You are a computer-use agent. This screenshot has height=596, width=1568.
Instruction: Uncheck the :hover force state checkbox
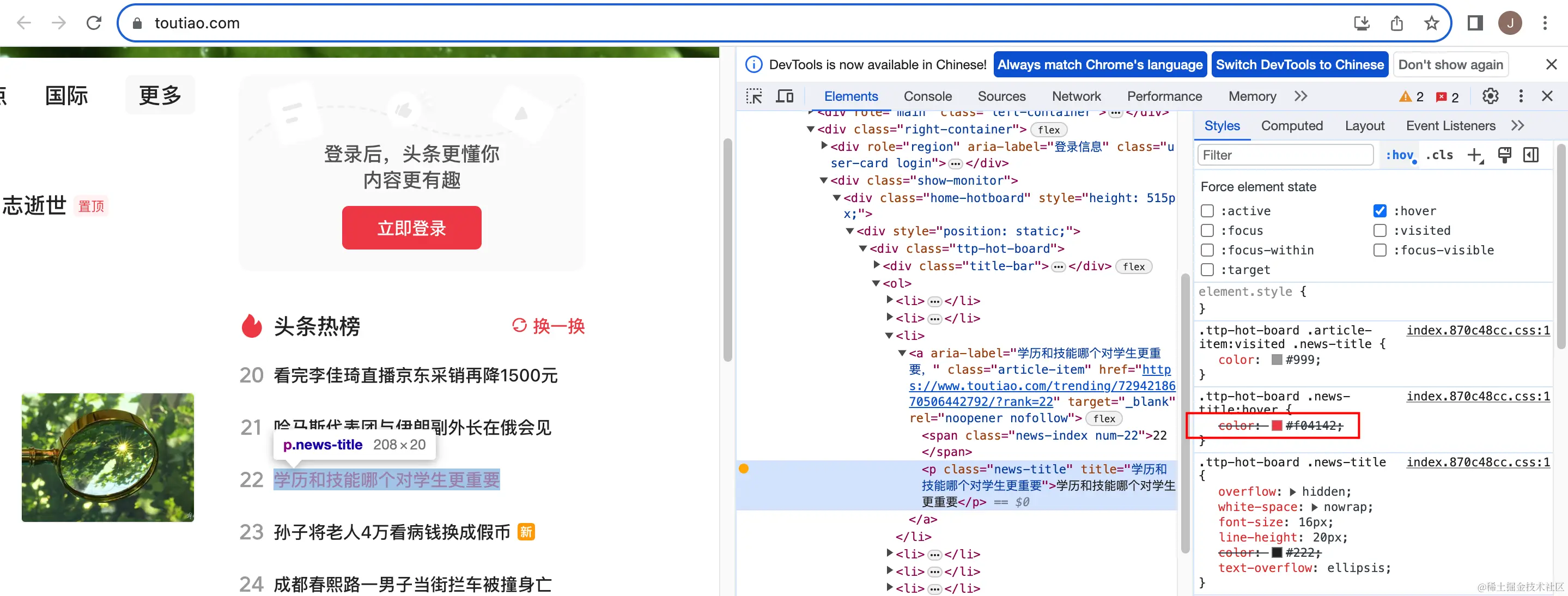point(1380,211)
